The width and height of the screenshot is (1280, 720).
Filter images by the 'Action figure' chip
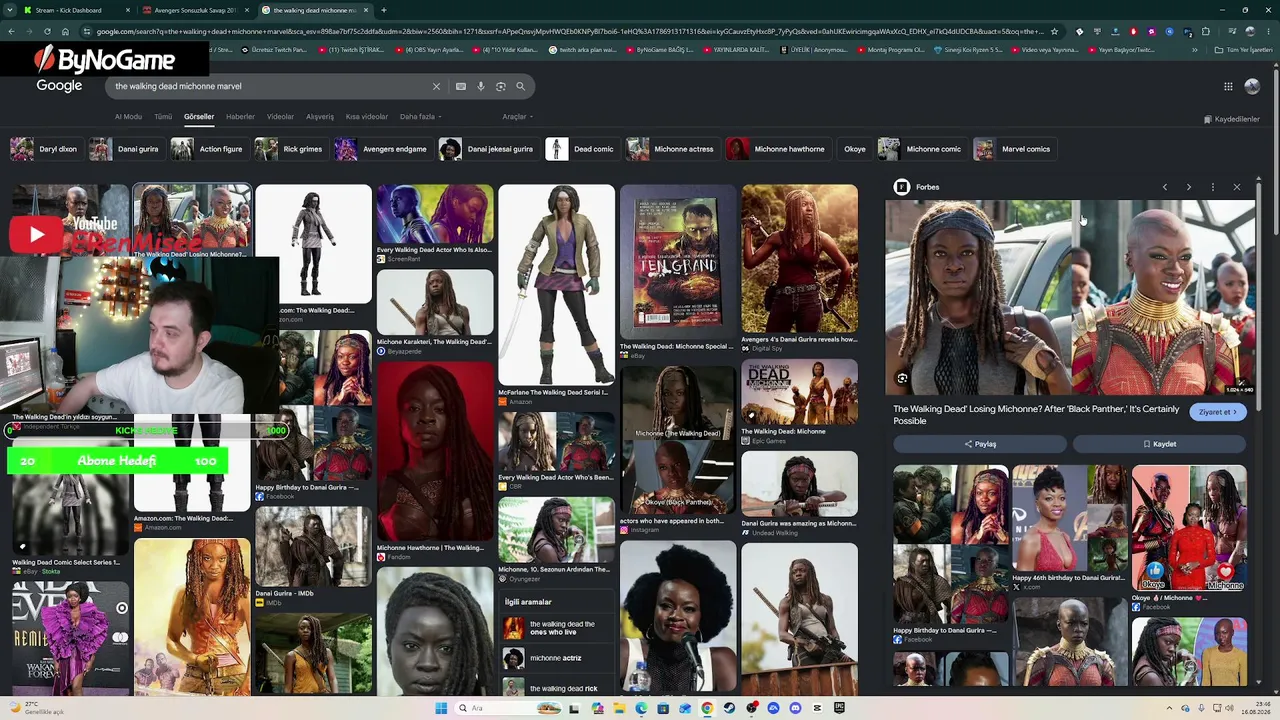(x=208, y=149)
